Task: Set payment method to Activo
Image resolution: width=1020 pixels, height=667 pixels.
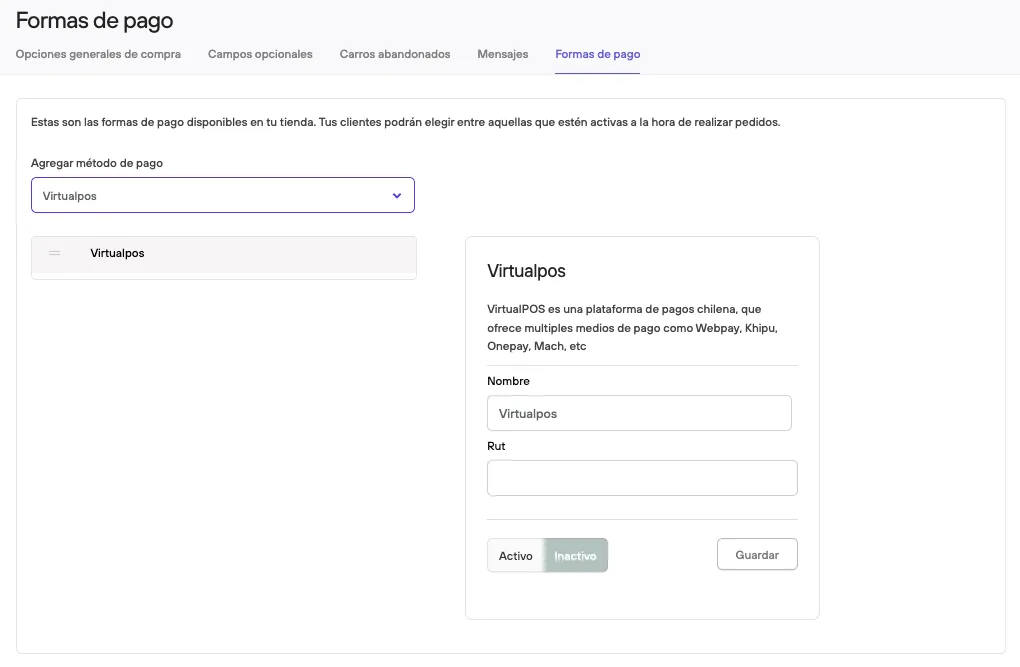Action: [516, 556]
